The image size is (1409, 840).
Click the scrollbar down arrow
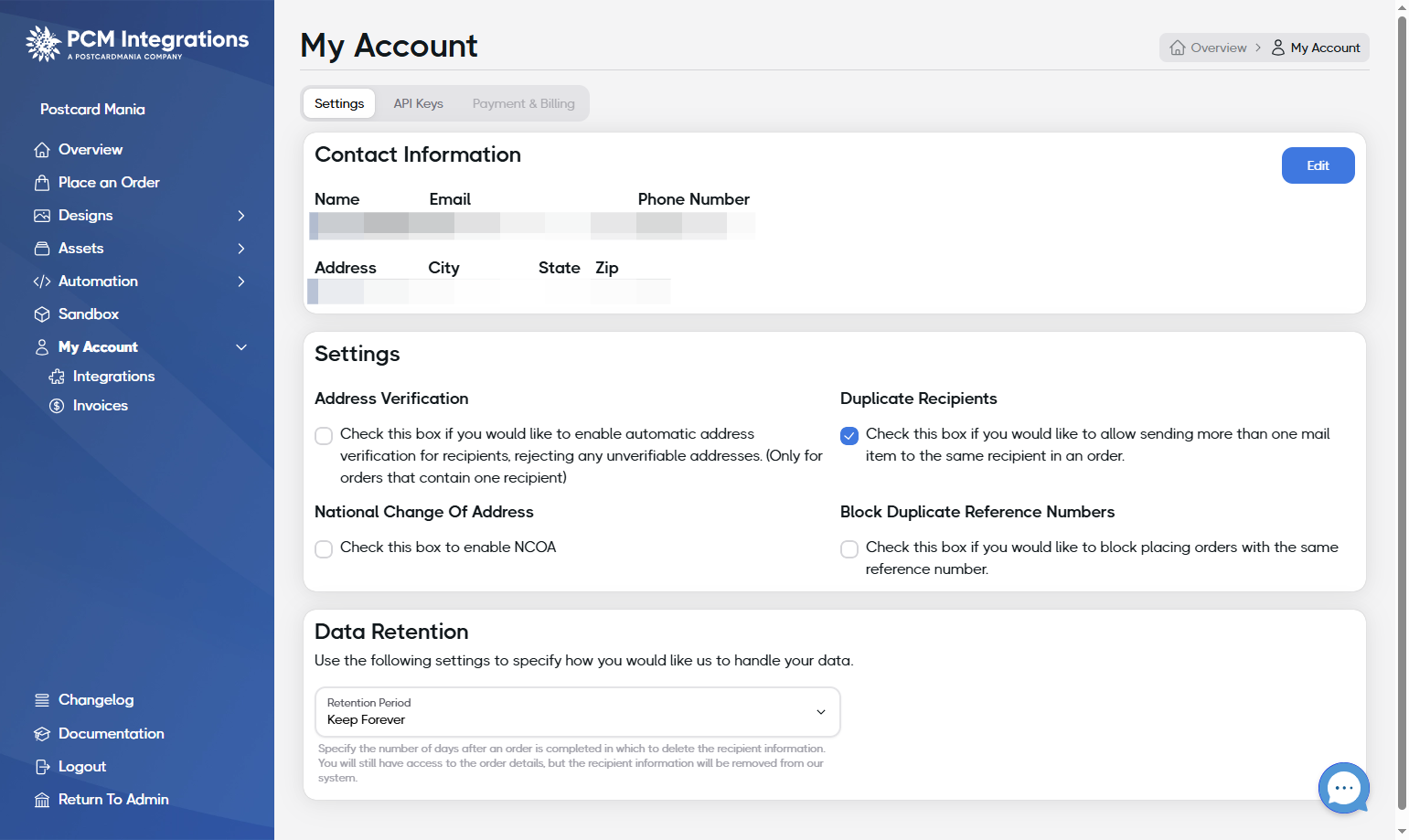tap(1402, 831)
